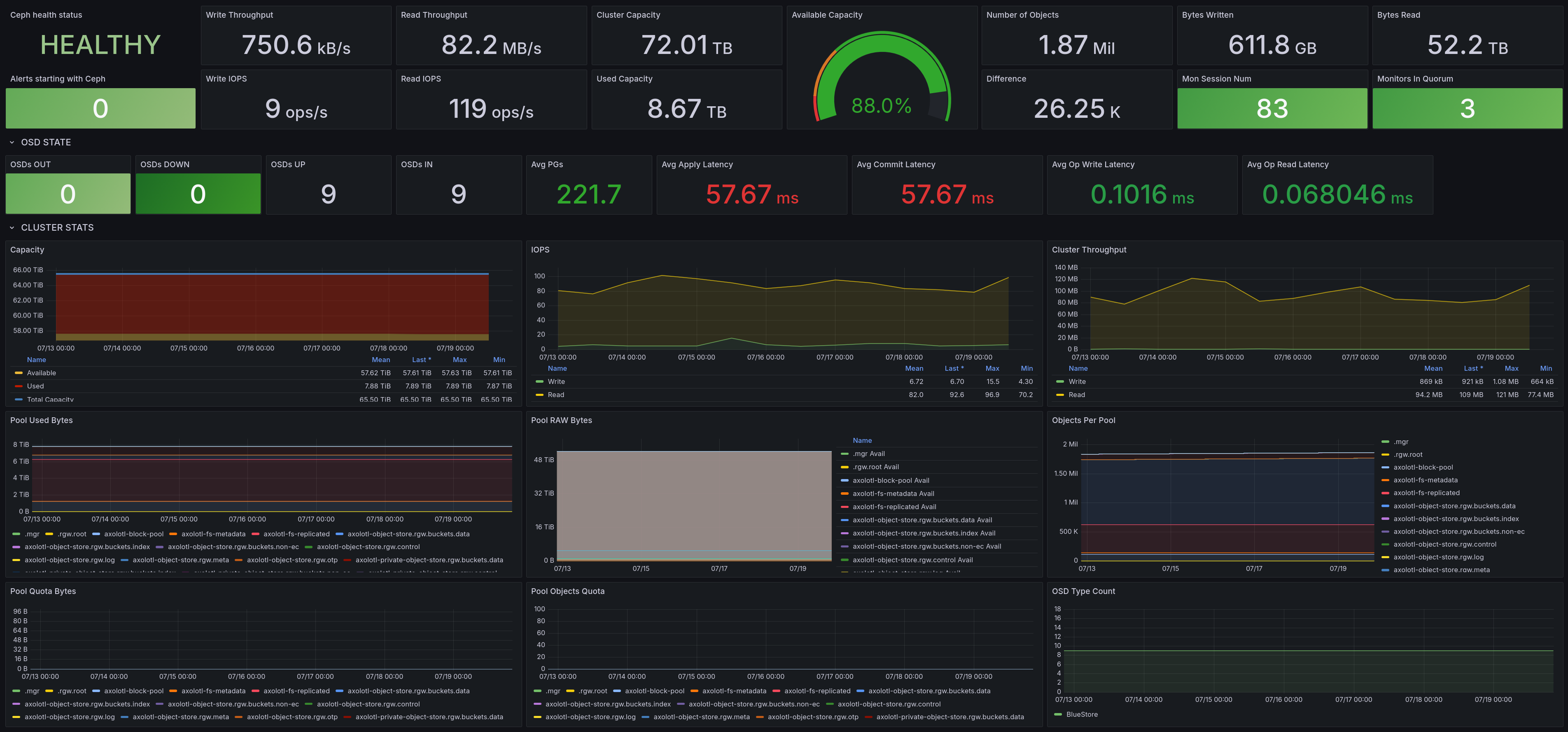Click the Avg Apply Latency 57.67 ms value
This screenshot has width=1568, height=732.
tap(752, 195)
